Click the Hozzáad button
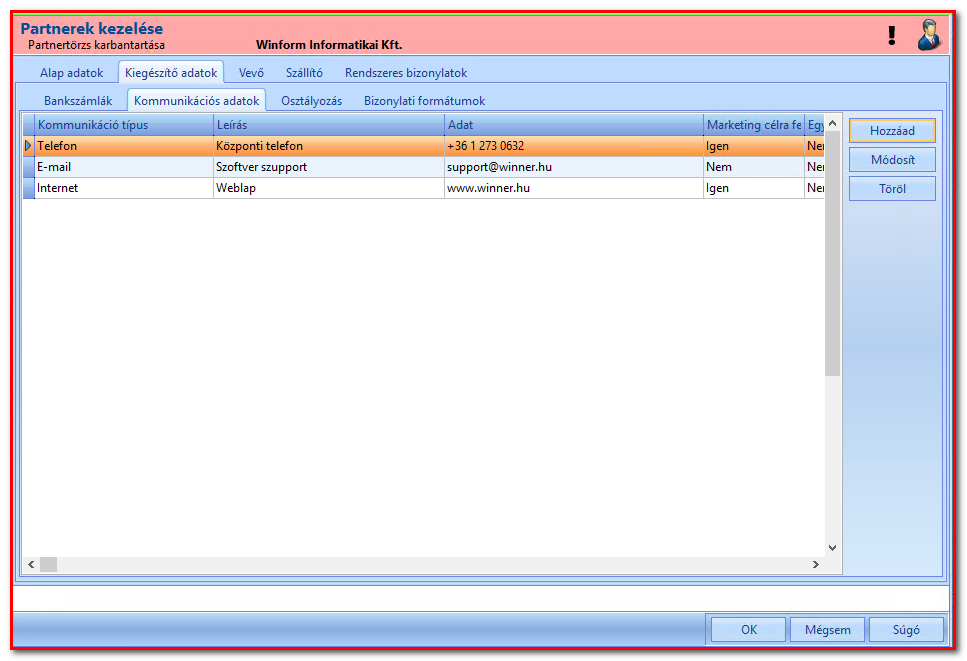The width and height of the screenshot is (967, 661). click(x=892, y=131)
